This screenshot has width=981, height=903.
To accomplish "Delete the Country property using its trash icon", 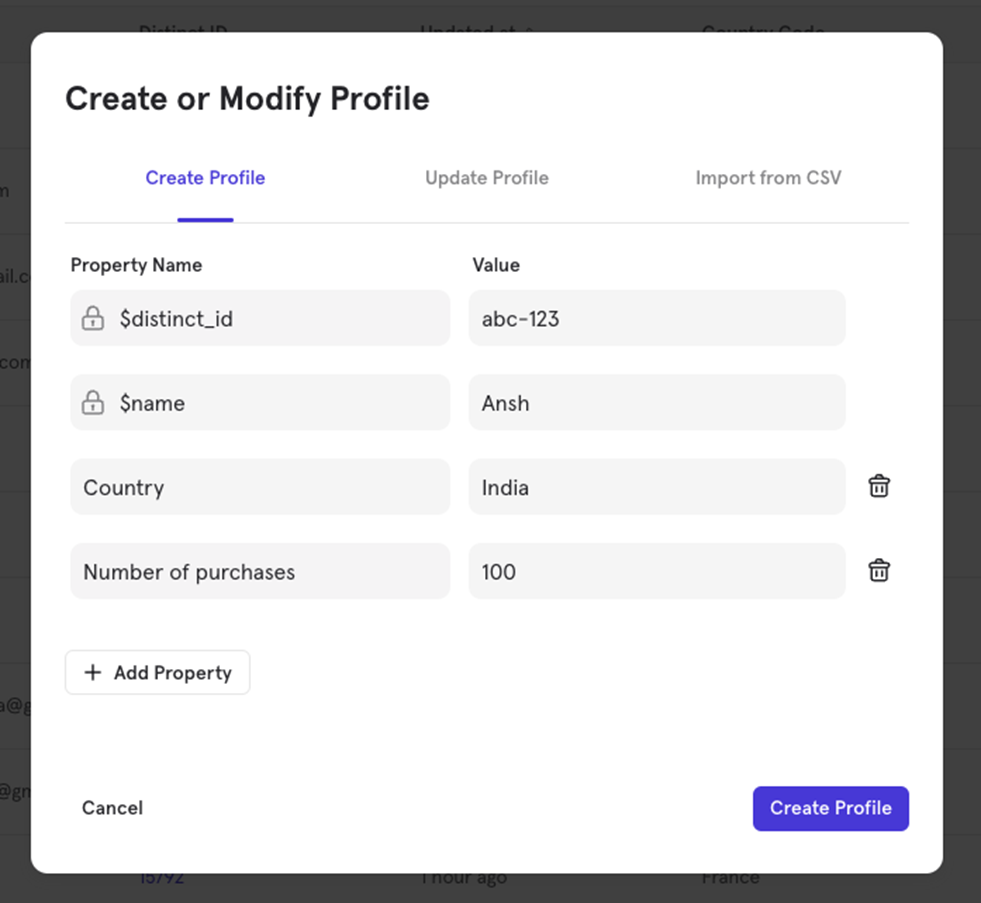I will pyautogui.click(x=878, y=486).
